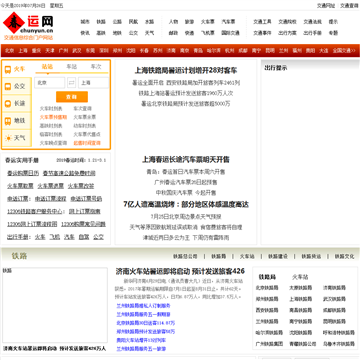
Task: Select 武汉 in the red city bar
Action: [77, 51]
